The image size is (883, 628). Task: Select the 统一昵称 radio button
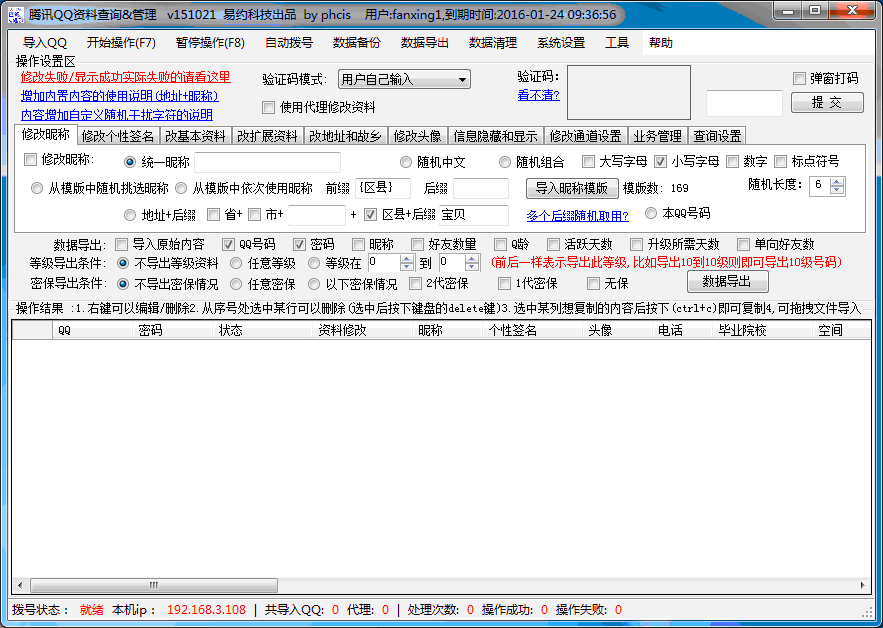click(130, 162)
